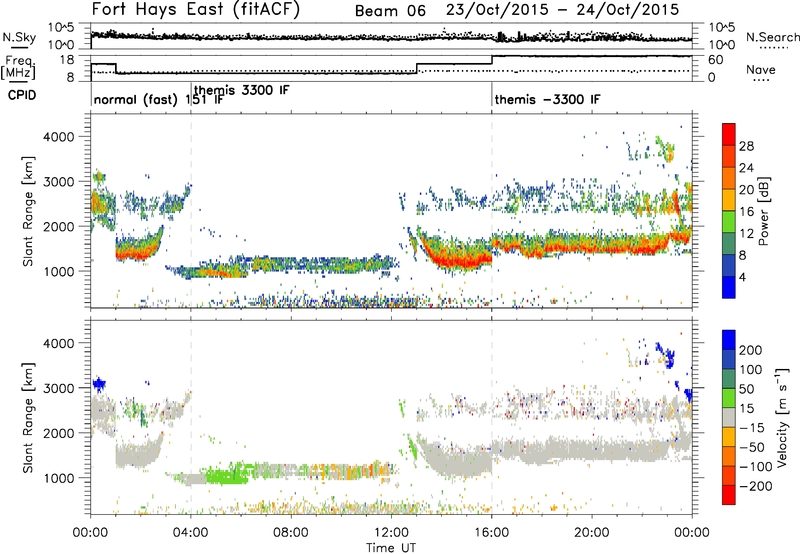Click the '16:00' time axis label
This screenshot has height=554, width=800.
point(491,532)
